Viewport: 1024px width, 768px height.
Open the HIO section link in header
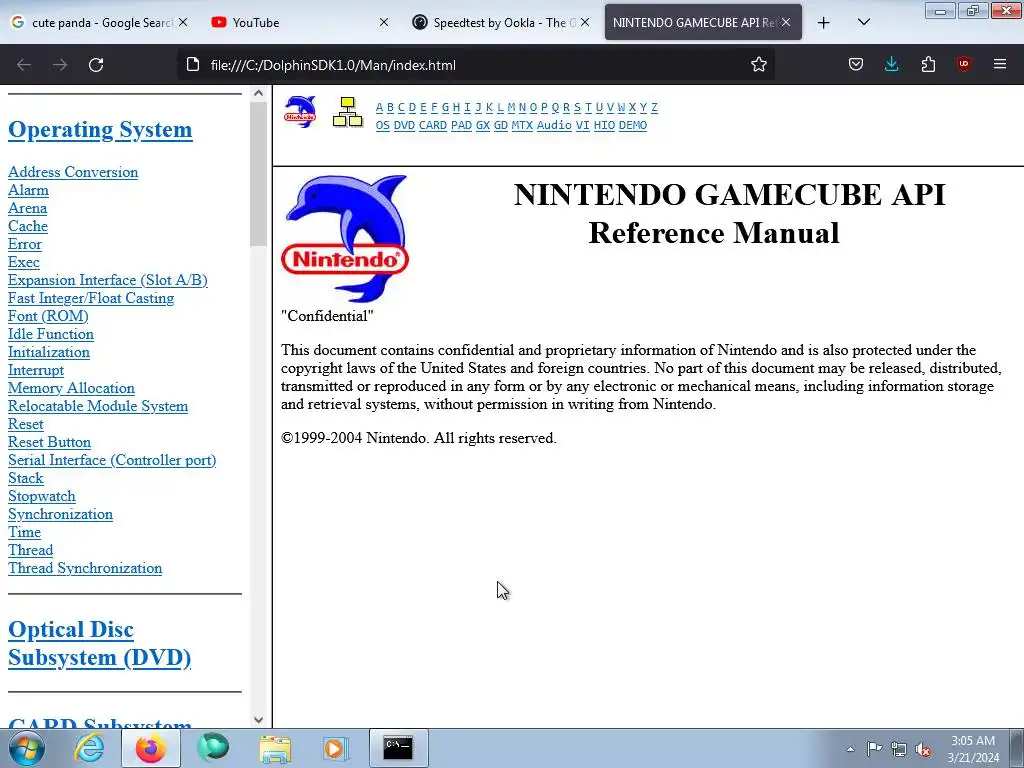pos(604,125)
